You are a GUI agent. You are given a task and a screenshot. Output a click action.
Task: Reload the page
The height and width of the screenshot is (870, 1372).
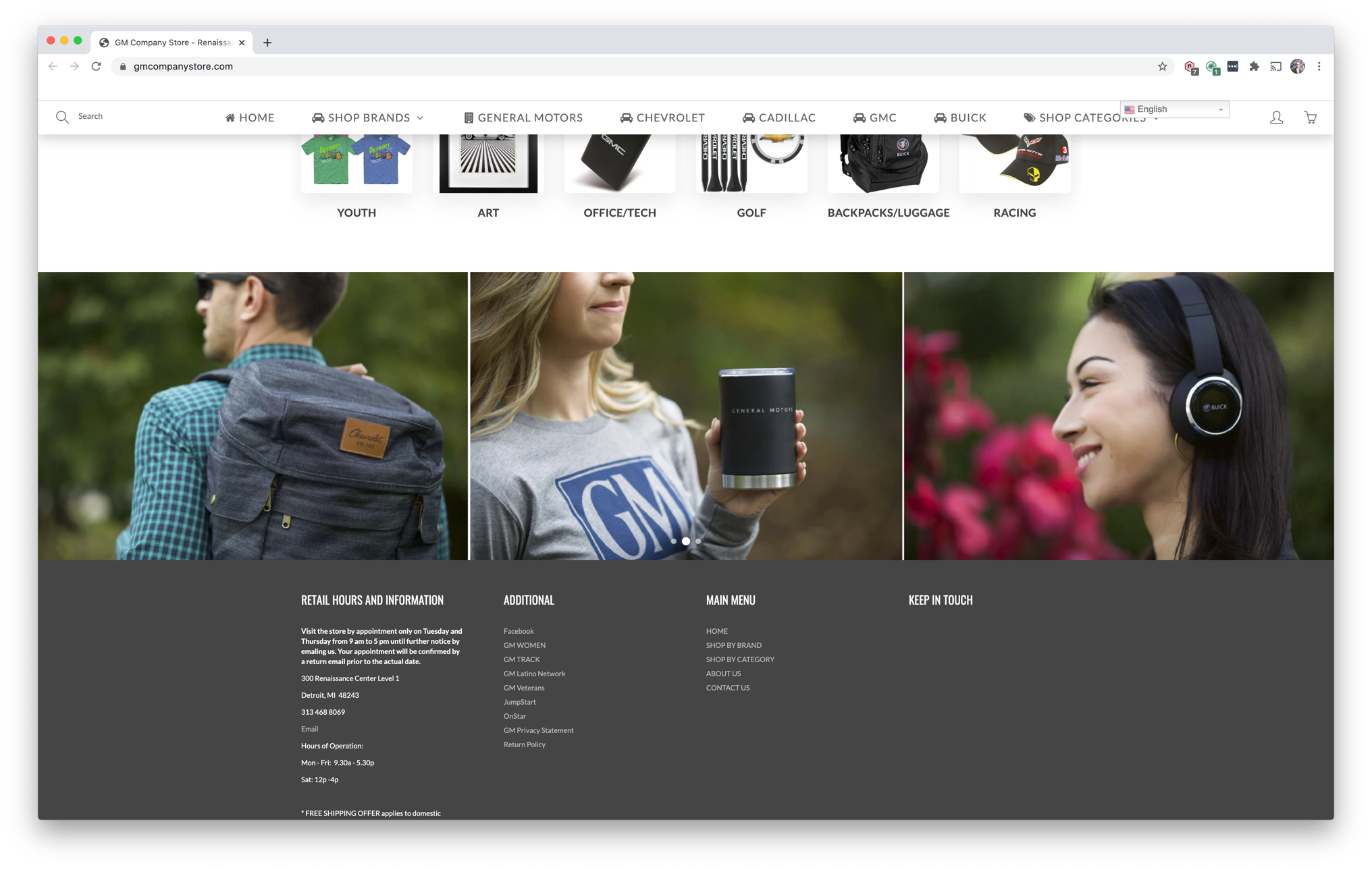click(96, 66)
